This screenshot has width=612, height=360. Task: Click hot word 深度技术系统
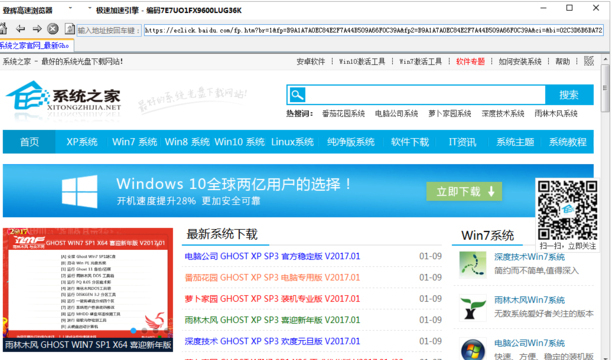(x=503, y=114)
